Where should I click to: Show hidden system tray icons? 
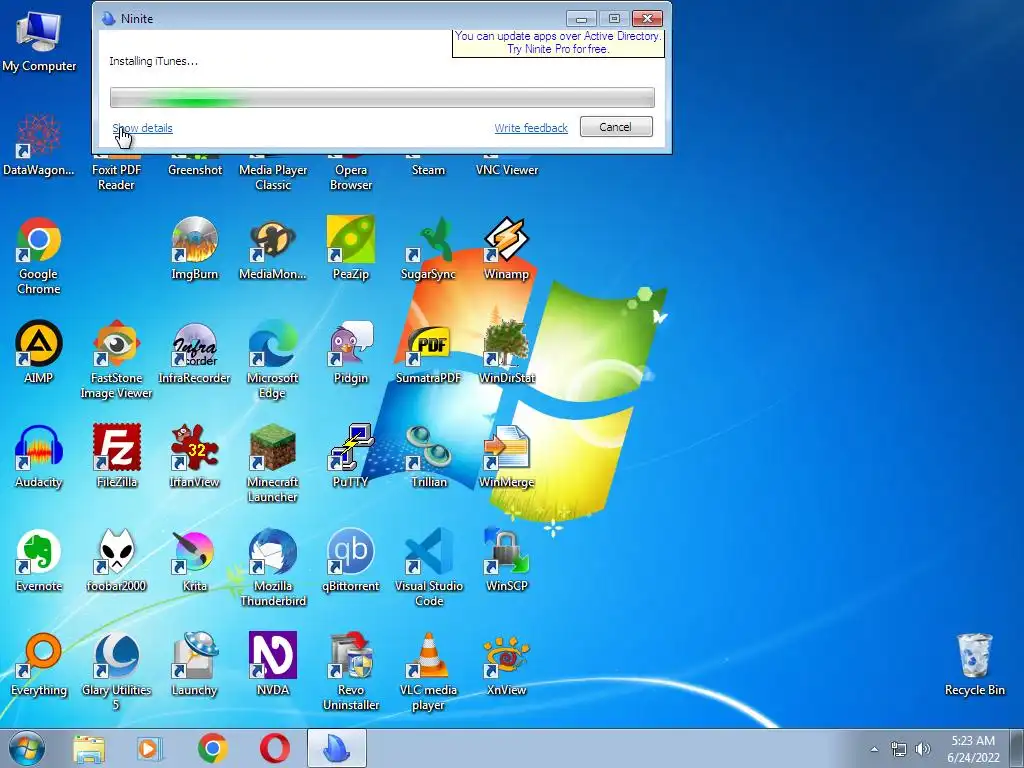point(874,749)
